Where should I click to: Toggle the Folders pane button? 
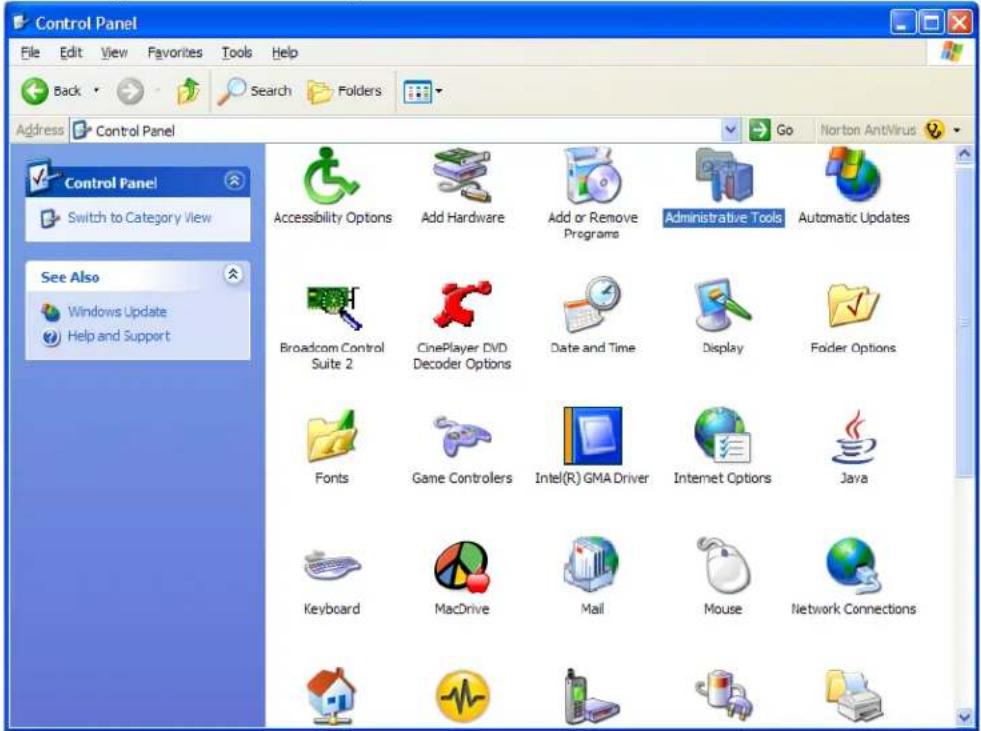345,91
